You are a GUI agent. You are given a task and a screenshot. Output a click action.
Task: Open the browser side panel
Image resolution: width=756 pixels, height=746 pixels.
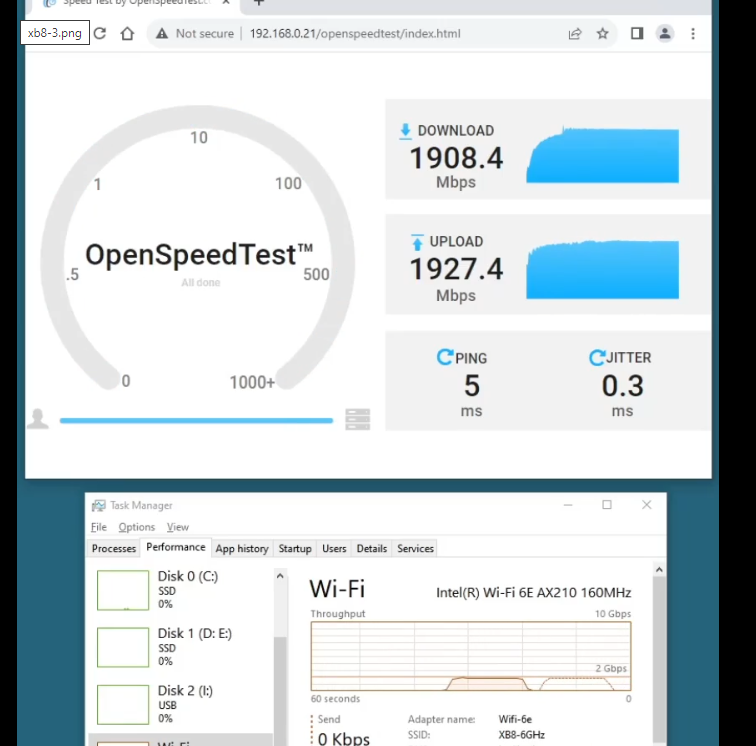click(x=637, y=33)
